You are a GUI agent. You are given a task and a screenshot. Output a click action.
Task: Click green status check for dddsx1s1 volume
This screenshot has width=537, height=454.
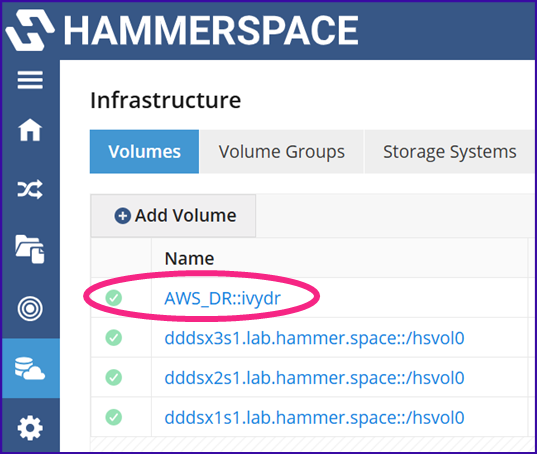point(114,417)
